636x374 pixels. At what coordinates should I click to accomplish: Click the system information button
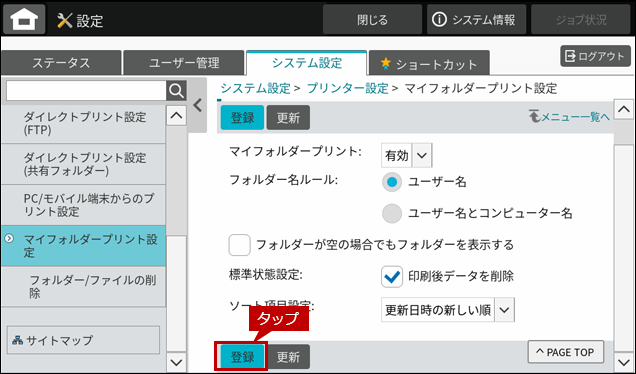476,19
